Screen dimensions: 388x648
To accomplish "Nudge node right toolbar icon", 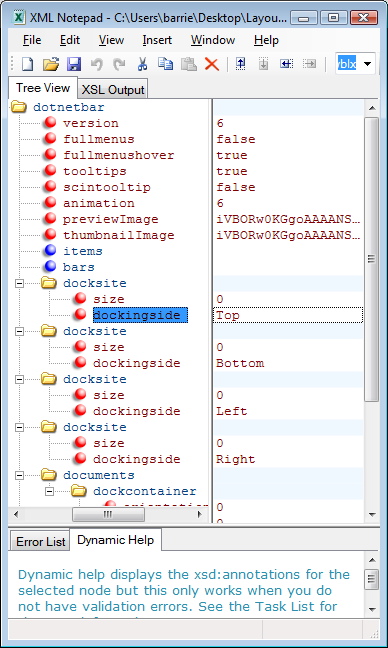I will point(309,64).
